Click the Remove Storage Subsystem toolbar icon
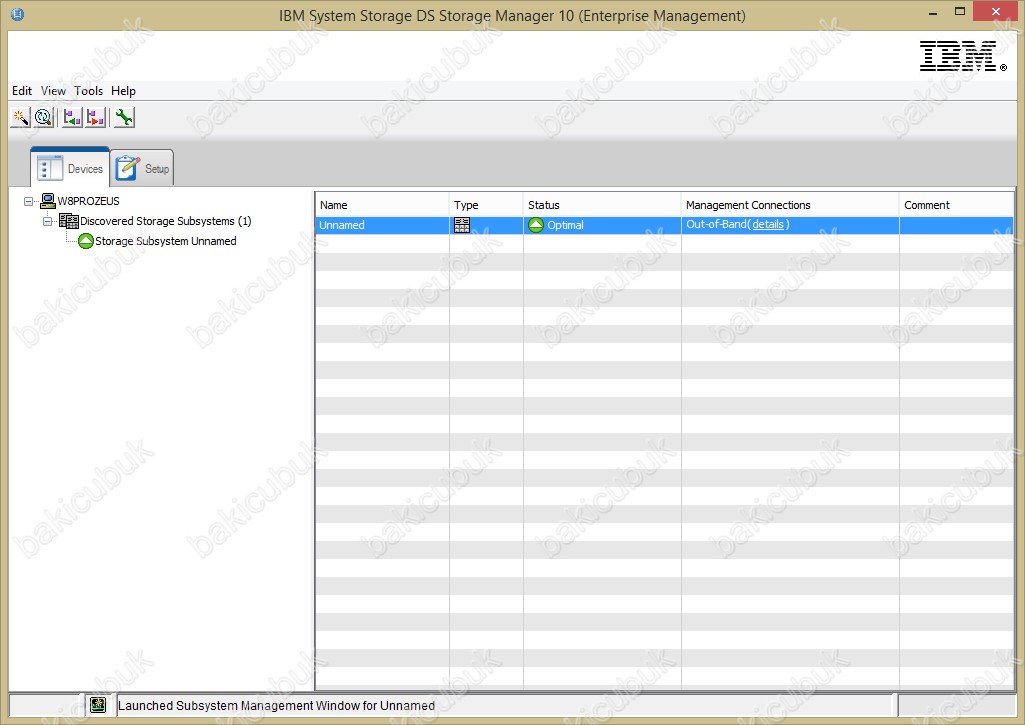 click(95, 118)
